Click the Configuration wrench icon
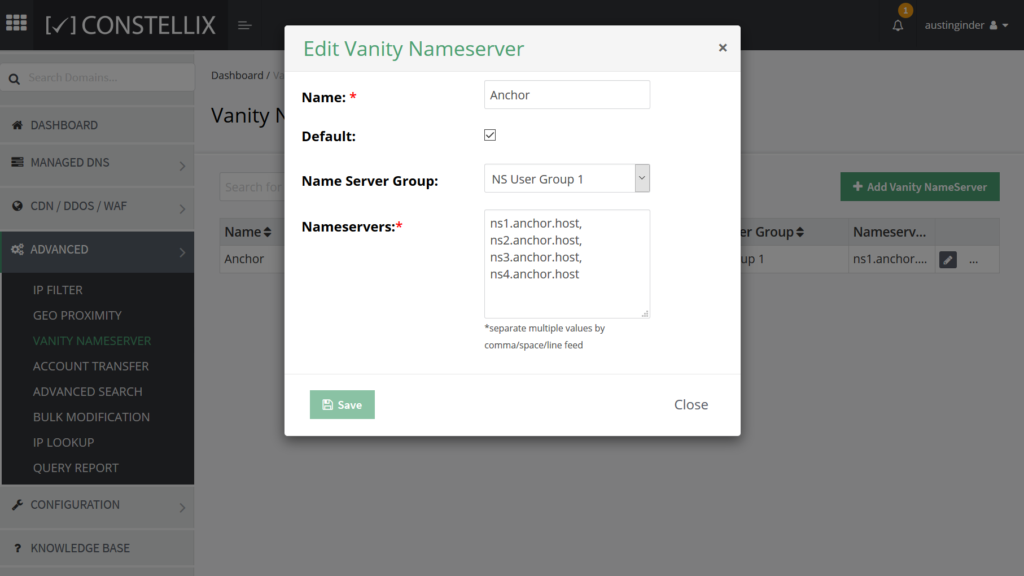This screenshot has width=1024, height=576. (x=17, y=505)
